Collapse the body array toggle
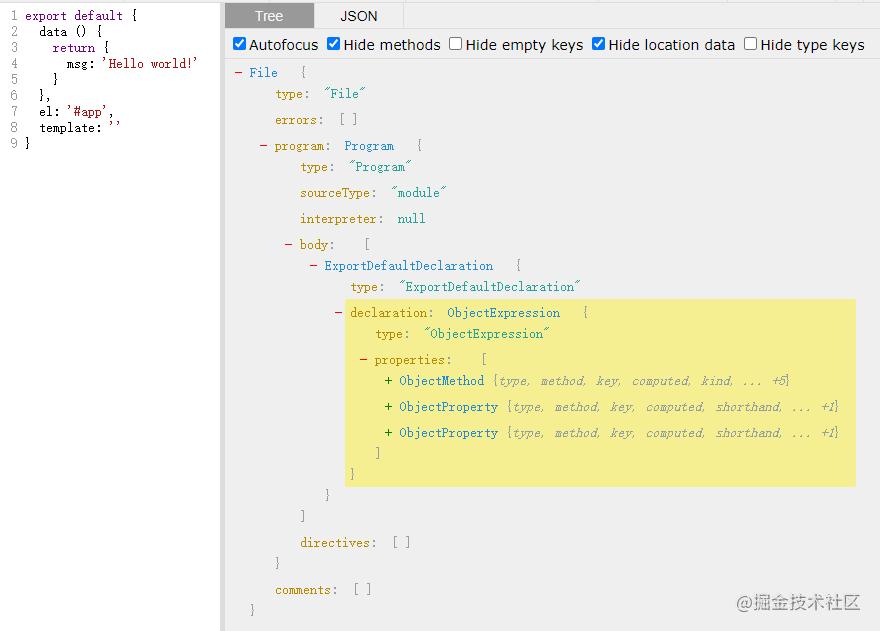 coord(288,245)
